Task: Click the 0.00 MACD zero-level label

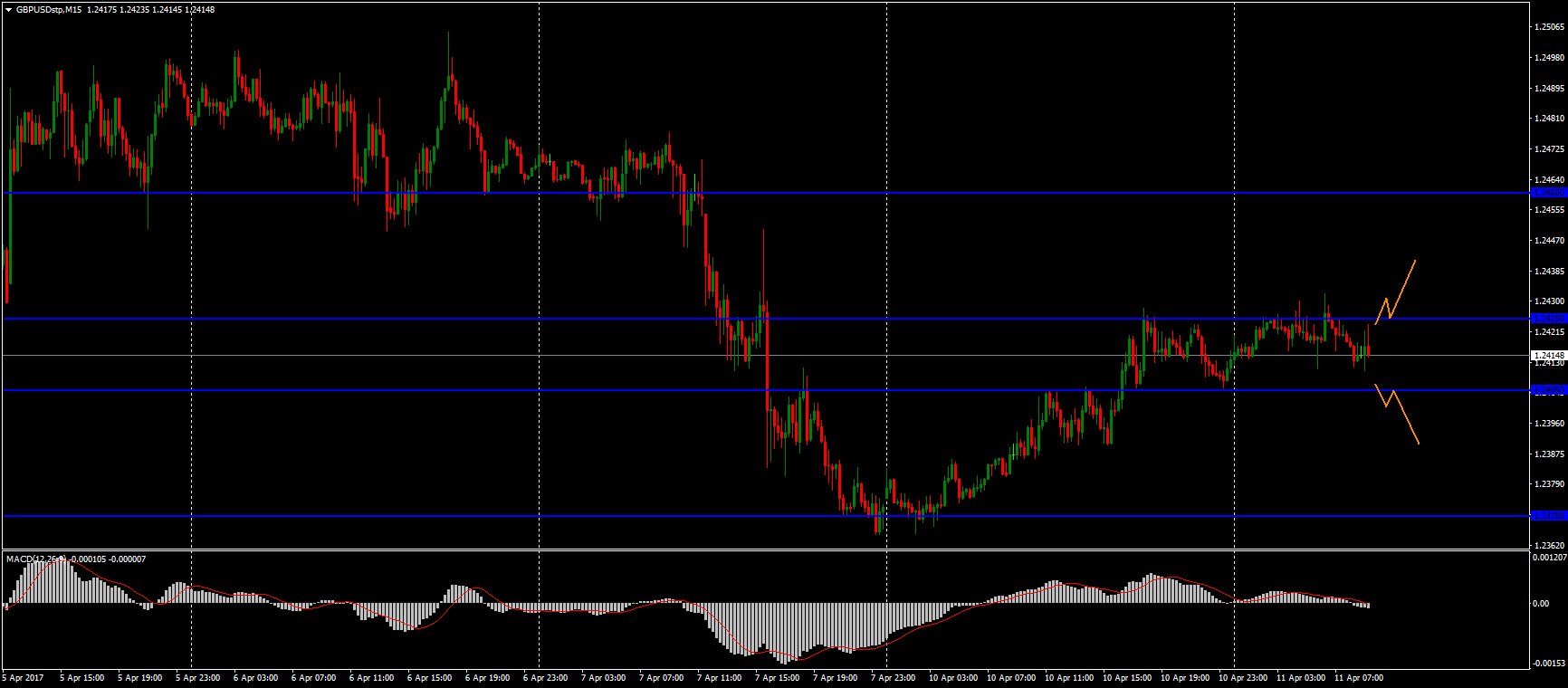Action: [x=1541, y=604]
